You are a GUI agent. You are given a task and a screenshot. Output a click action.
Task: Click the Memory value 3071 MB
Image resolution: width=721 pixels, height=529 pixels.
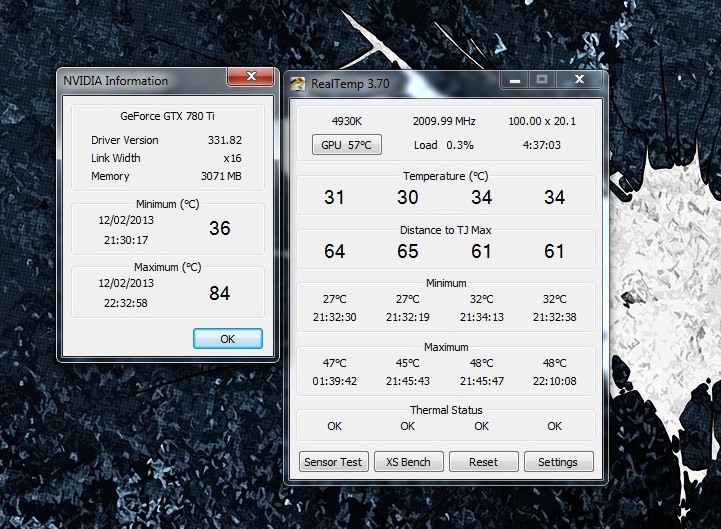coord(221,176)
